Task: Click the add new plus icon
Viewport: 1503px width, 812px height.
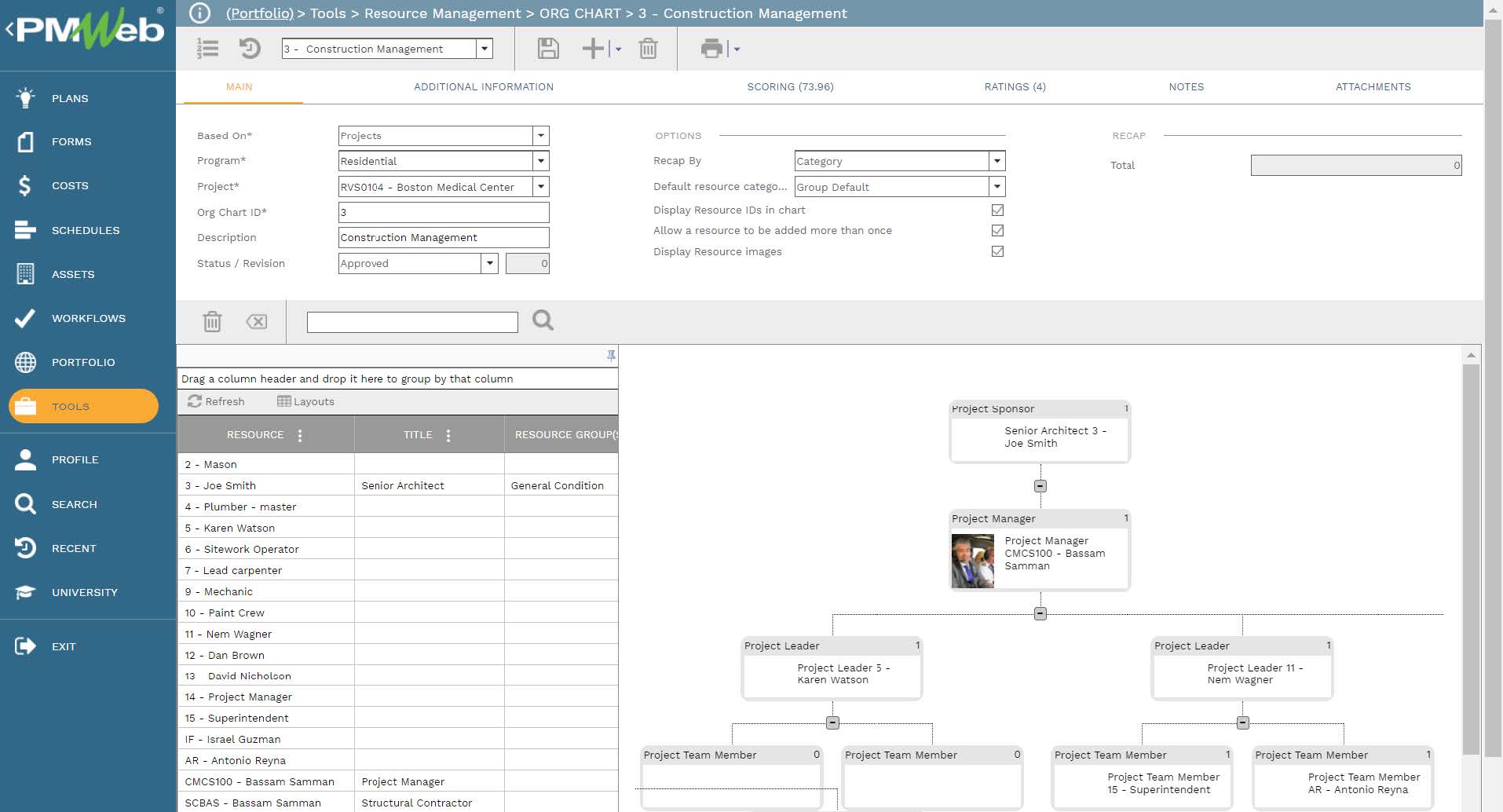Action: [x=593, y=49]
